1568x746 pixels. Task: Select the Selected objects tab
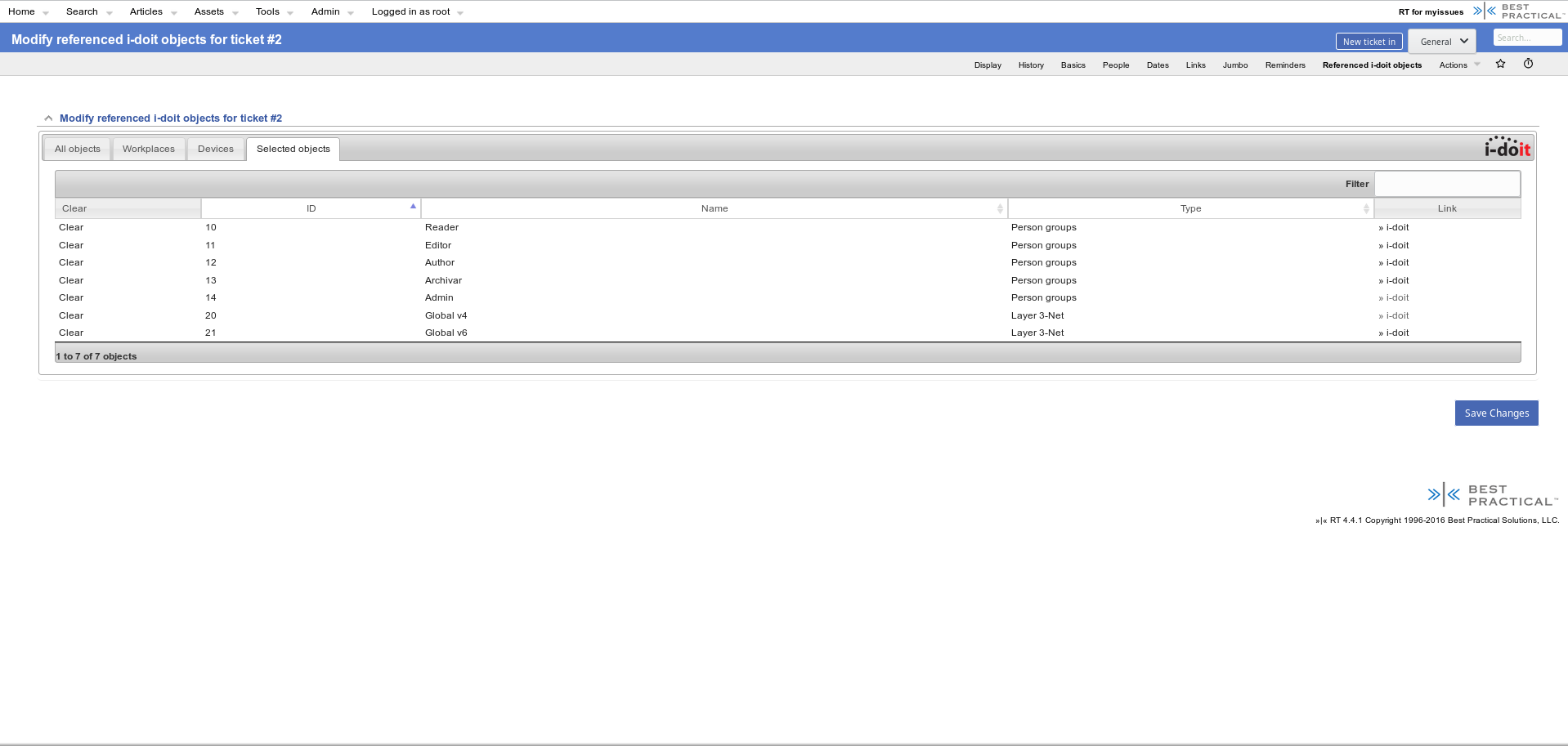293,149
